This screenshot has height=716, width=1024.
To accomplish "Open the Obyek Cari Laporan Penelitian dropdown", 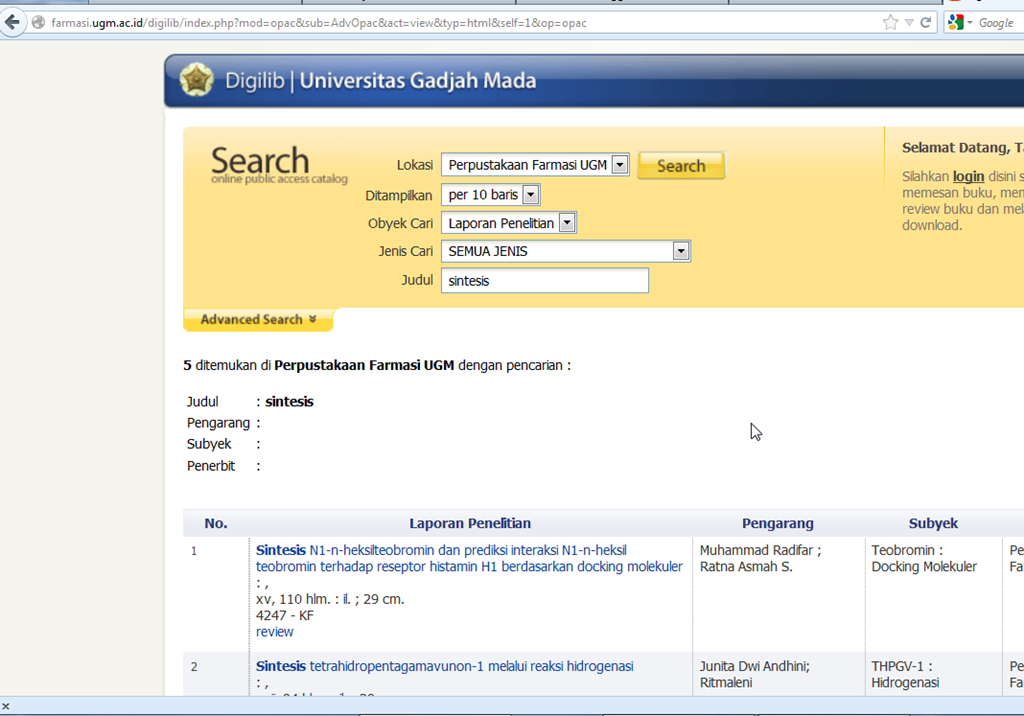I will pyautogui.click(x=509, y=223).
